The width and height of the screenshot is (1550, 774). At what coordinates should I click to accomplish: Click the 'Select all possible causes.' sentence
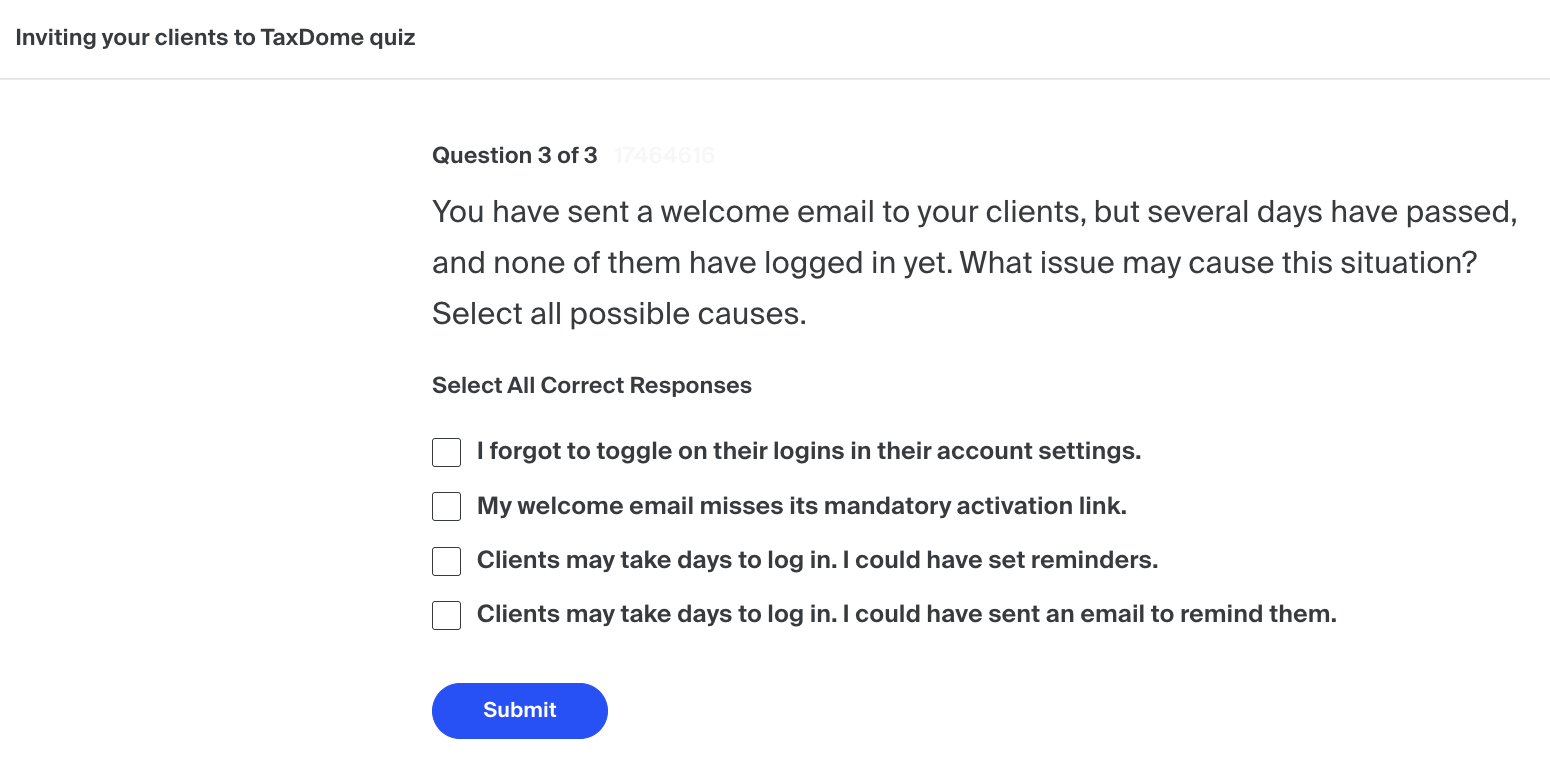pyautogui.click(x=619, y=314)
